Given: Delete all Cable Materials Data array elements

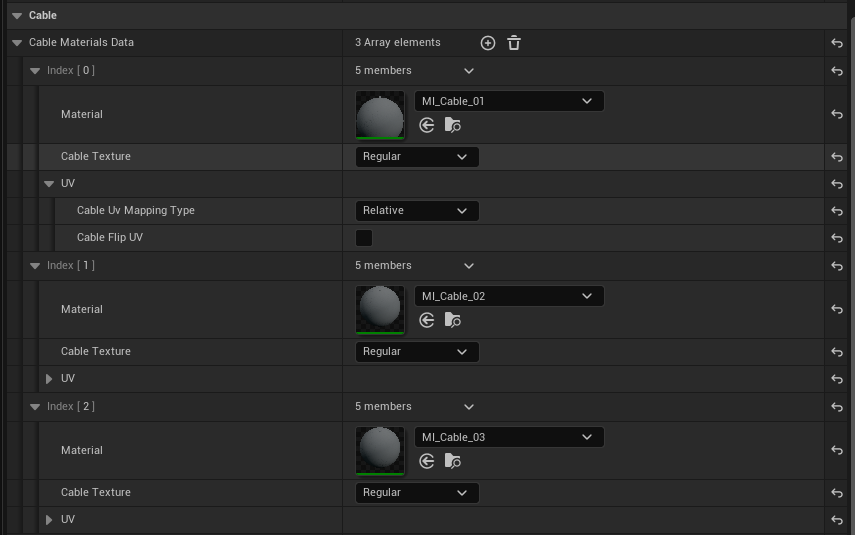Looking at the screenshot, I should [x=514, y=43].
